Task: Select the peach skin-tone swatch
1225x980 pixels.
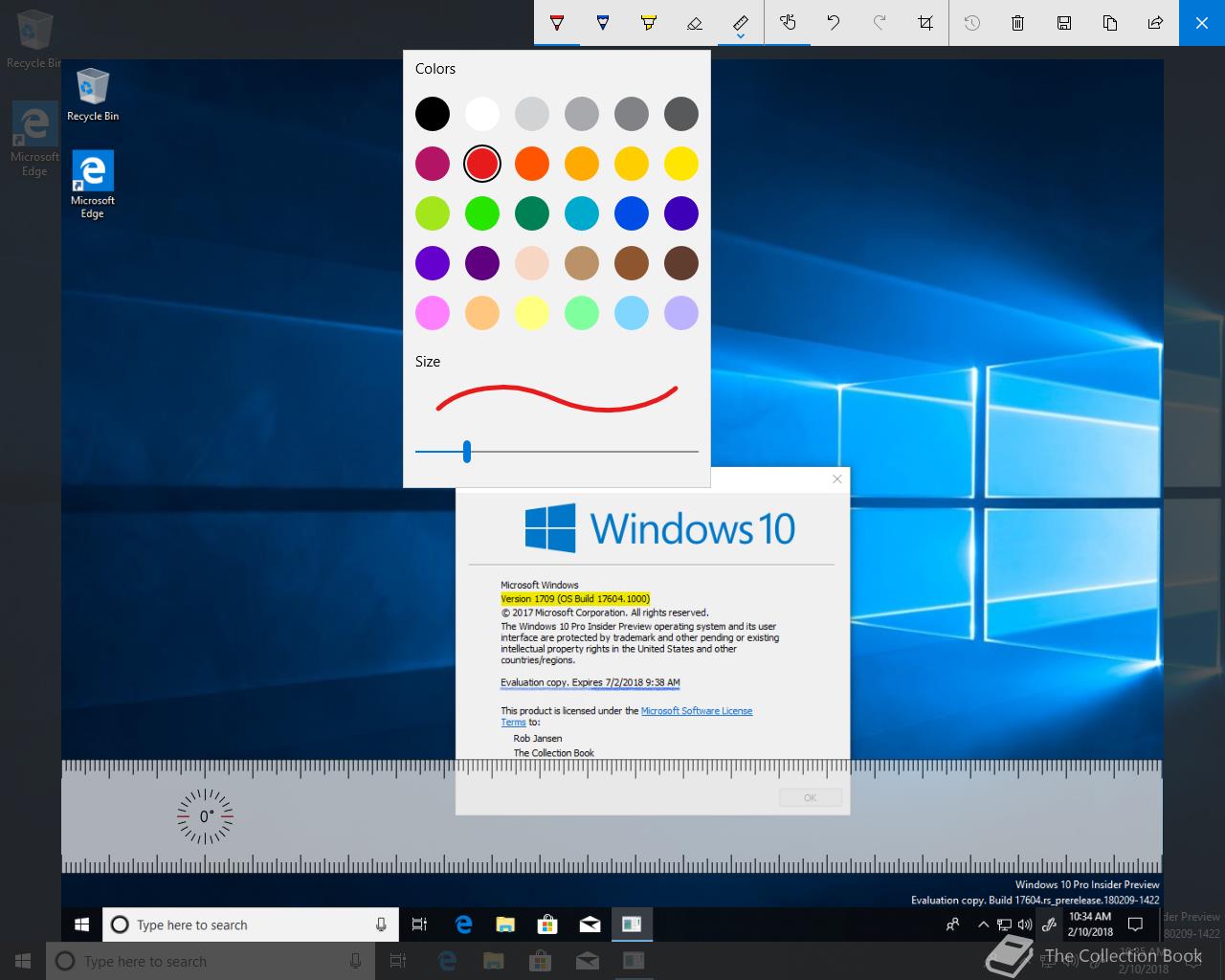Action: [532, 263]
